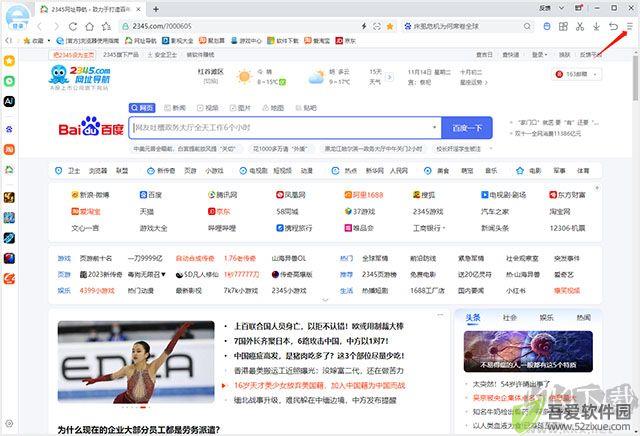Open the 小红书 link
This screenshot has height=436, width=640.
(516, 291)
